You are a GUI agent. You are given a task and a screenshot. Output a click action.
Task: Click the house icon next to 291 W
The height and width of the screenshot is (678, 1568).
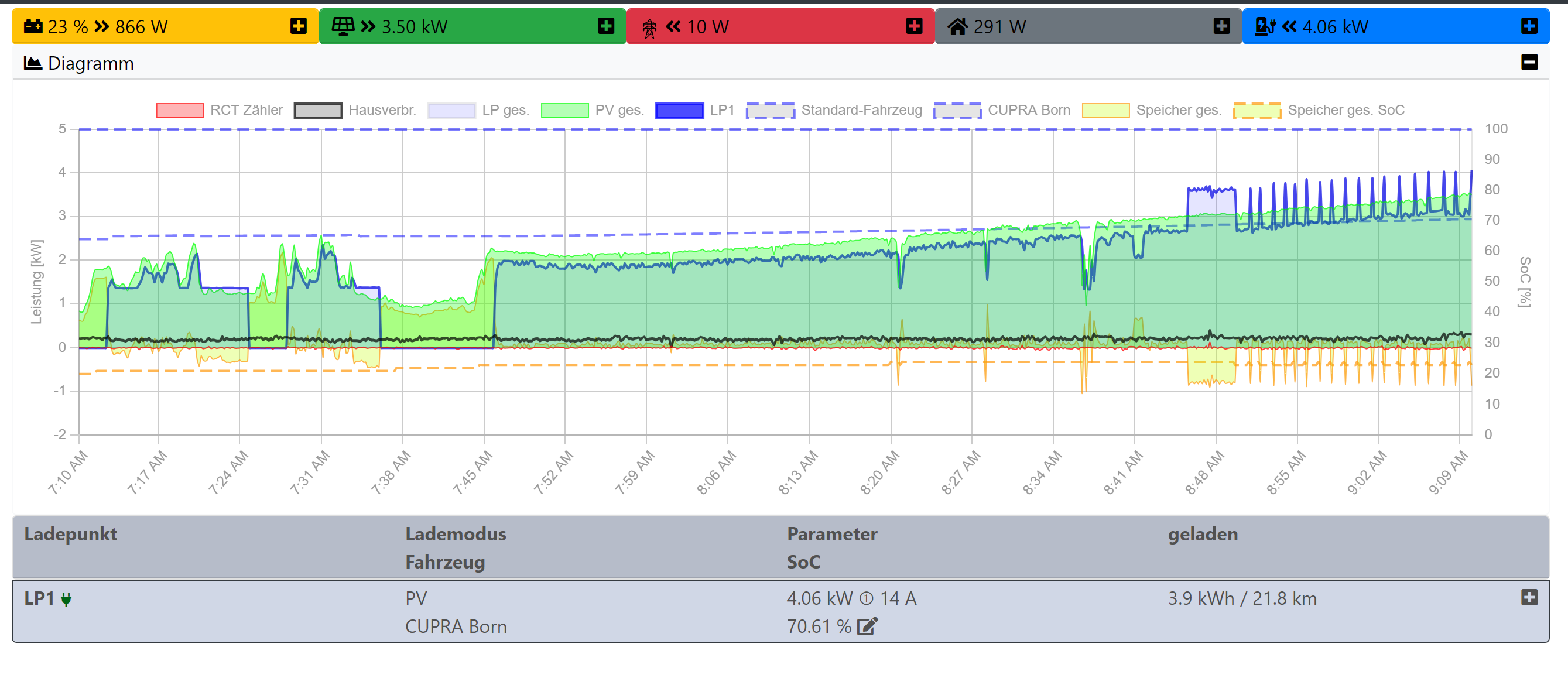[x=957, y=26]
